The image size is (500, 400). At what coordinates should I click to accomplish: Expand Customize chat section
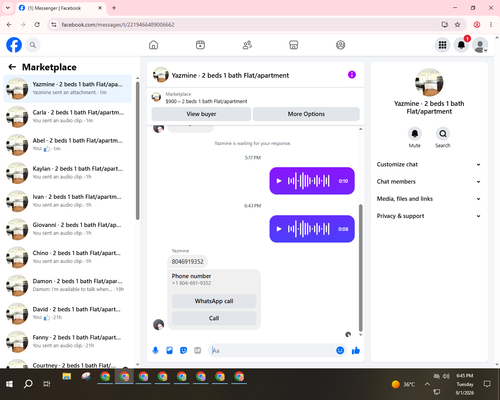point(429,164)
